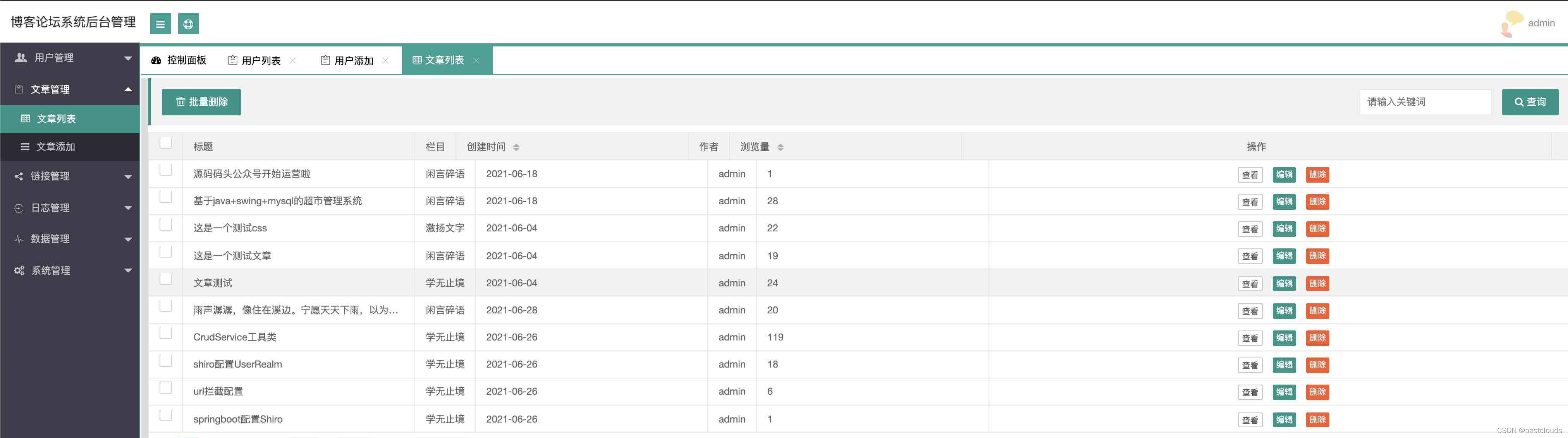
Task: Click the 日志管理 clock icon in the sidebar
Action: (18, 207)
